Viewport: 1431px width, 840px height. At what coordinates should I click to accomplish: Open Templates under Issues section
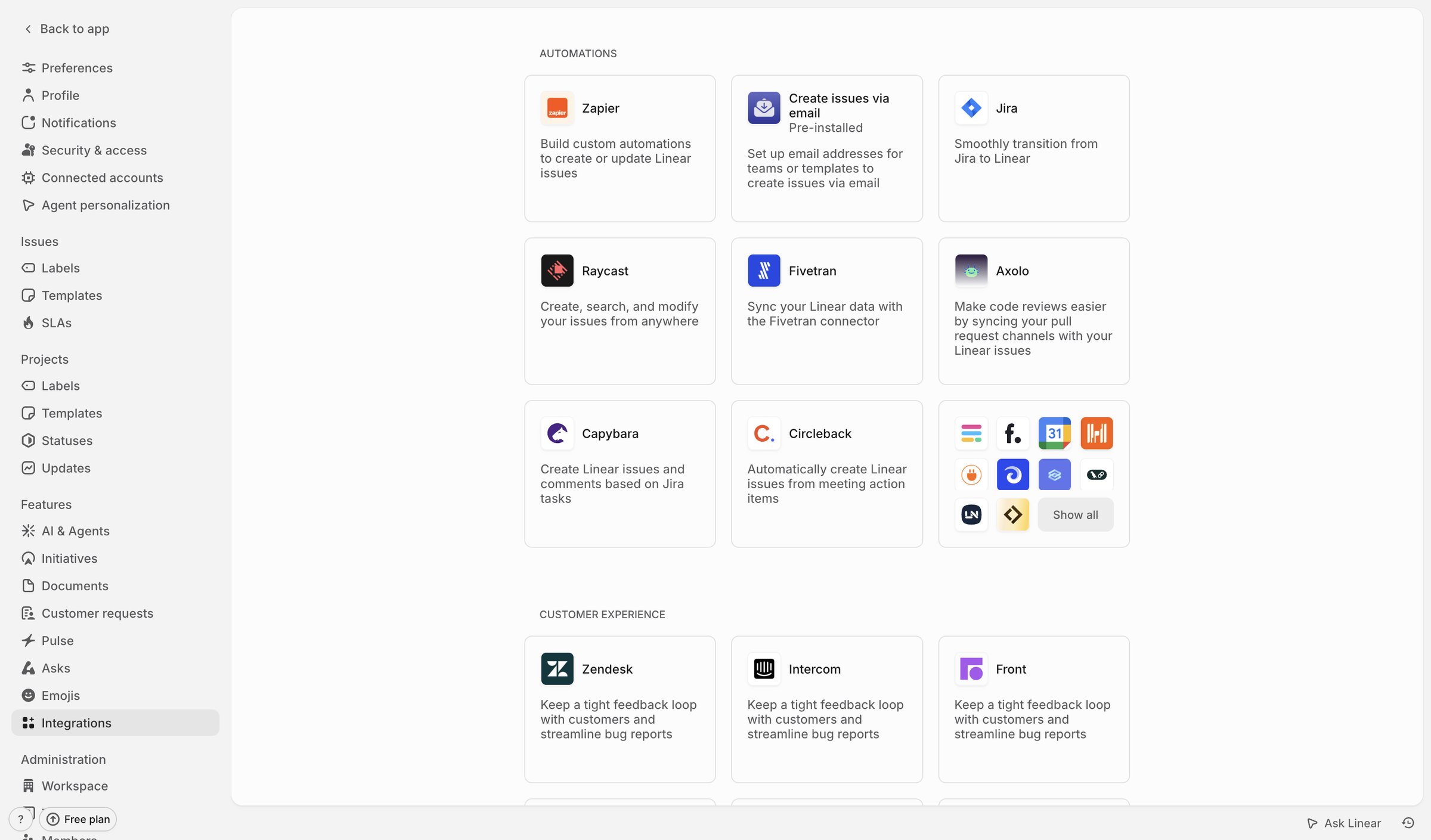pos(115,296)
